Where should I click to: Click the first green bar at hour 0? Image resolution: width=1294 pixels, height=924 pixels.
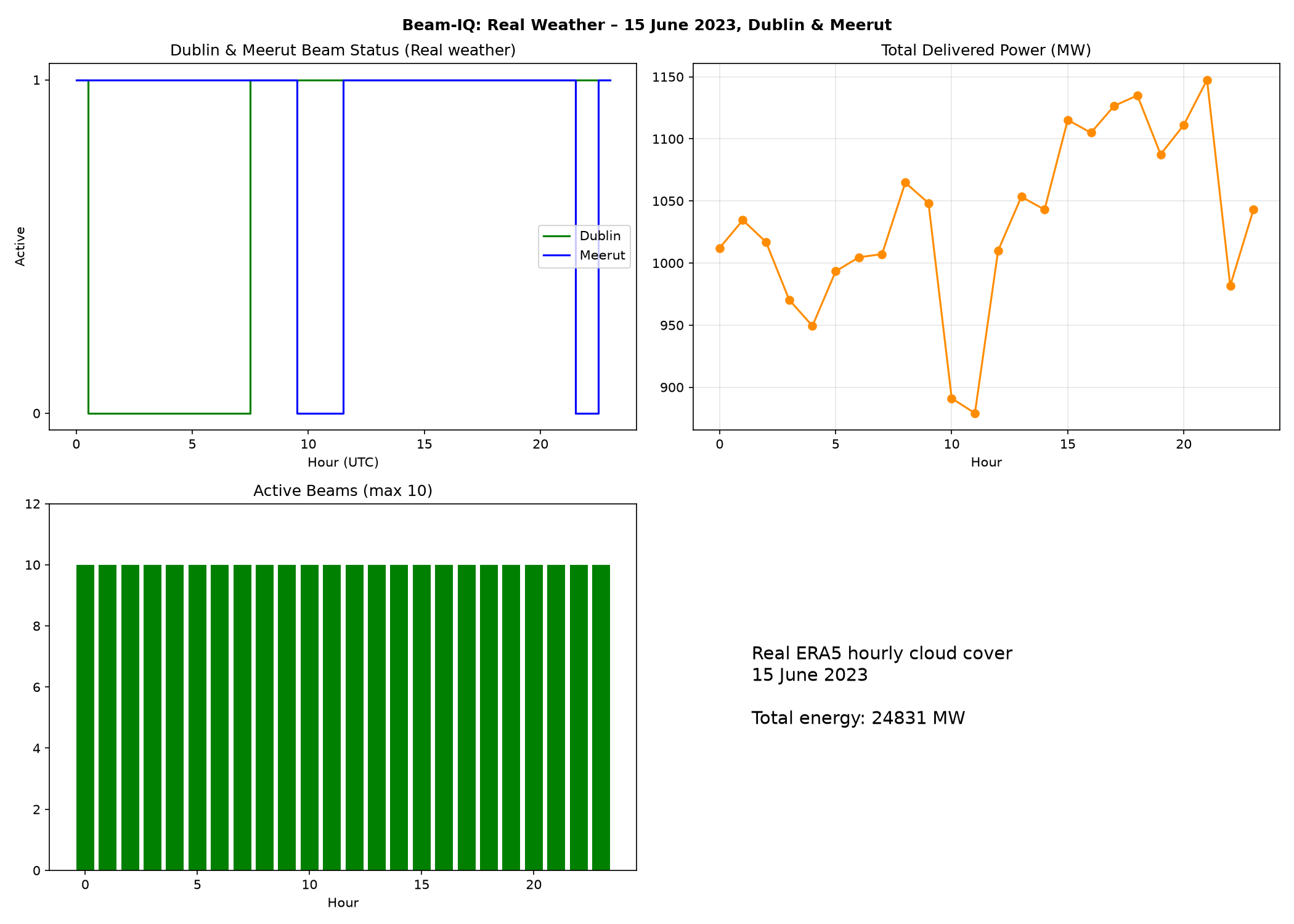coord(85,718)
